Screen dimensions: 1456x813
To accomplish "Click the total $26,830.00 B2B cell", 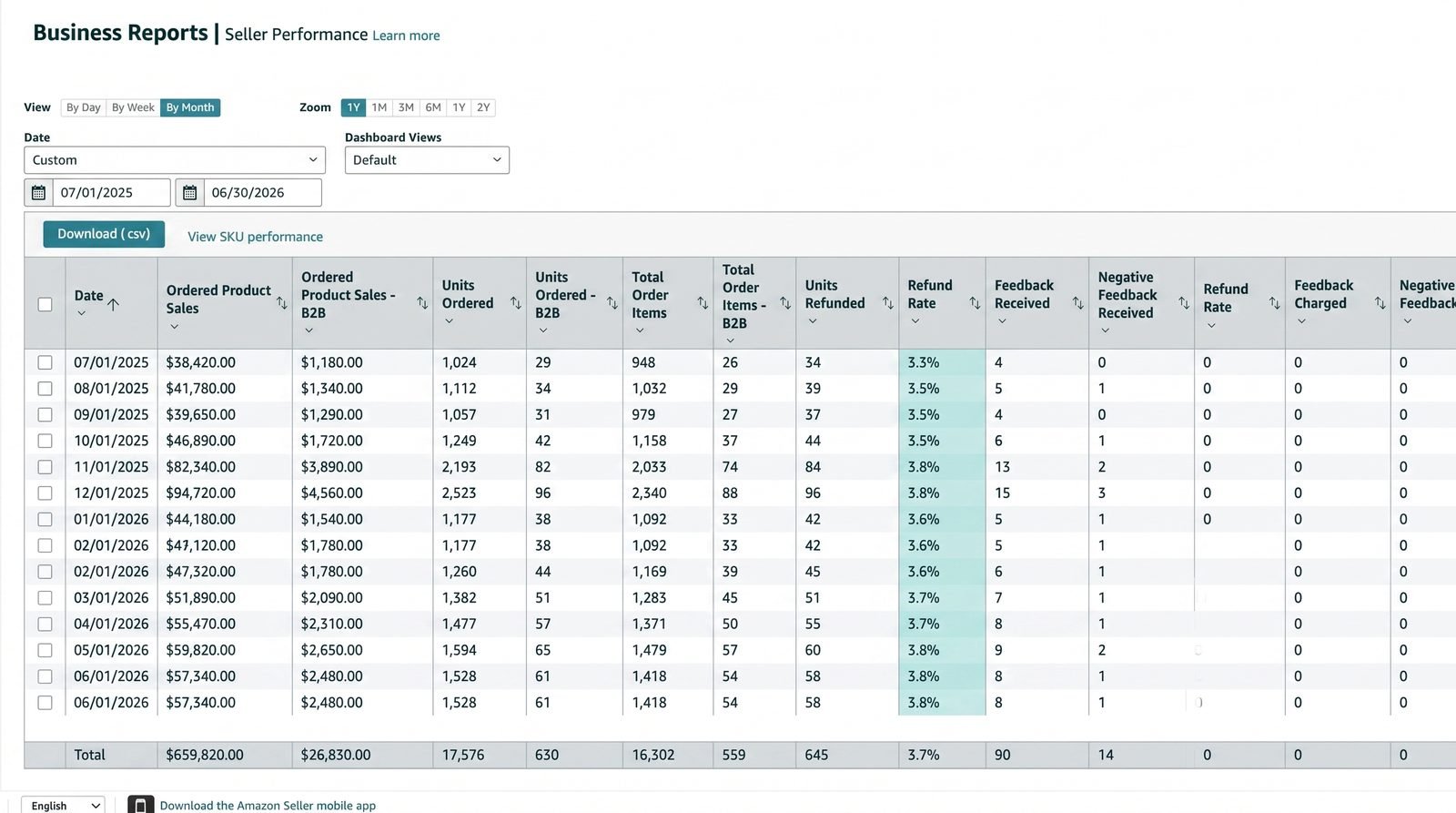I will point(336,756).
